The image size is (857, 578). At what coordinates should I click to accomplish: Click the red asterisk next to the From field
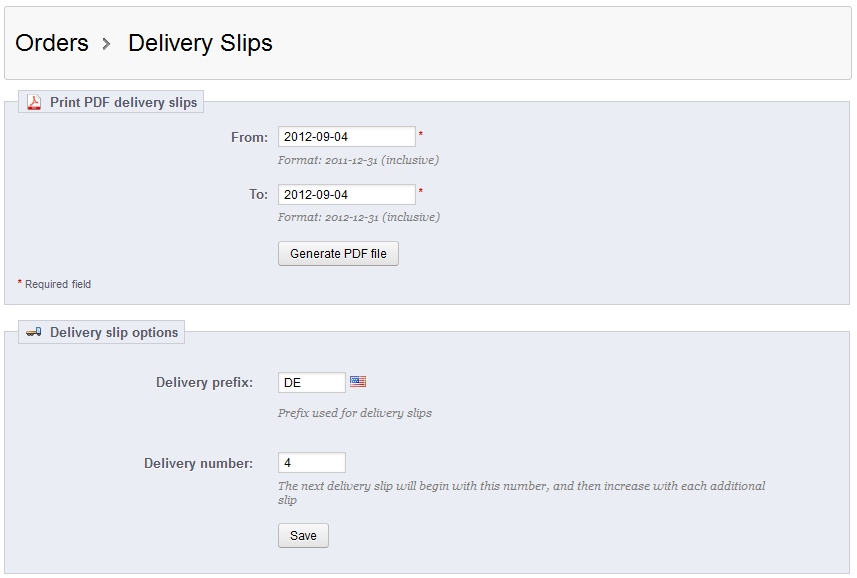421,134
